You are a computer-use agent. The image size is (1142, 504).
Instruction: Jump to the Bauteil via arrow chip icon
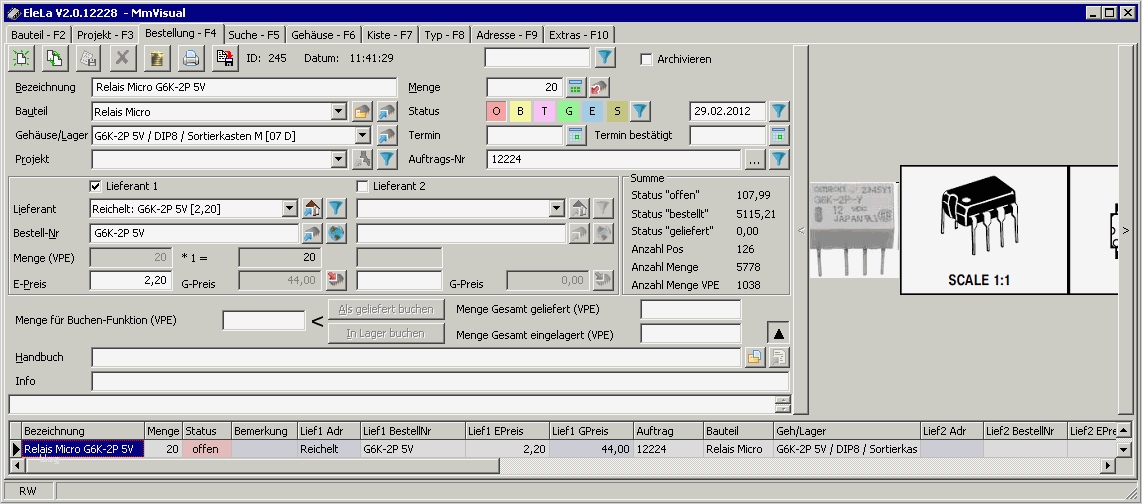(387, 112)
